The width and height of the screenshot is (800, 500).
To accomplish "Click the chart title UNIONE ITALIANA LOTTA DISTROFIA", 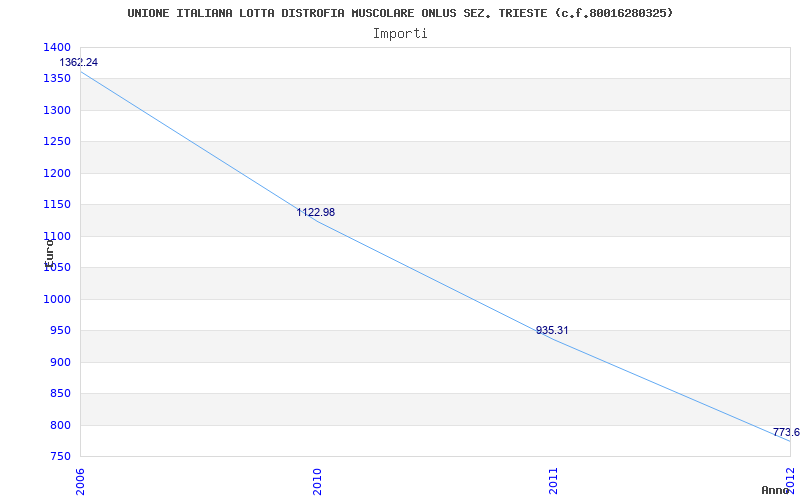I will pos(400,13).
